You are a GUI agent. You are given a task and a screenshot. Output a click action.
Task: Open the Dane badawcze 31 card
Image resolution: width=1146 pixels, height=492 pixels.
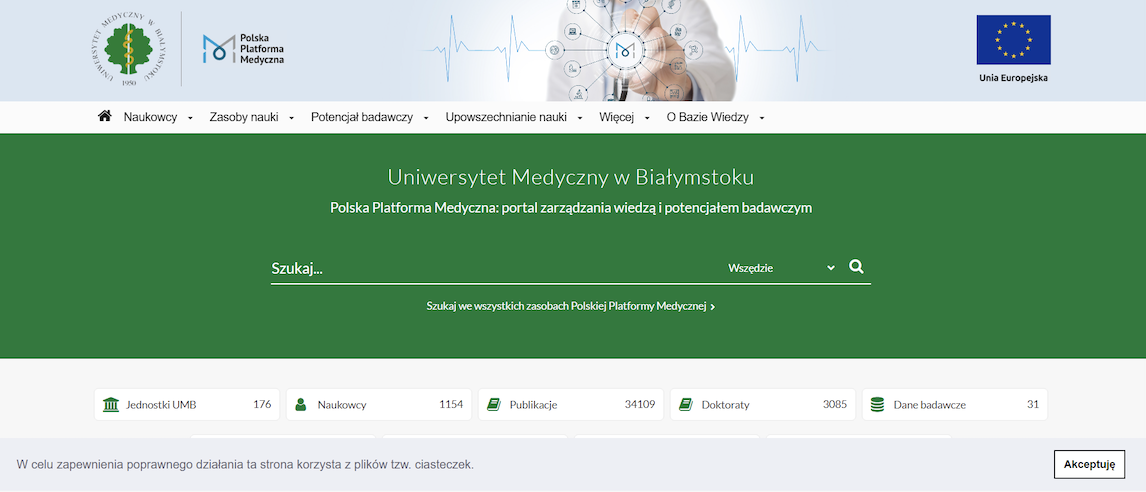click(955, 404)
